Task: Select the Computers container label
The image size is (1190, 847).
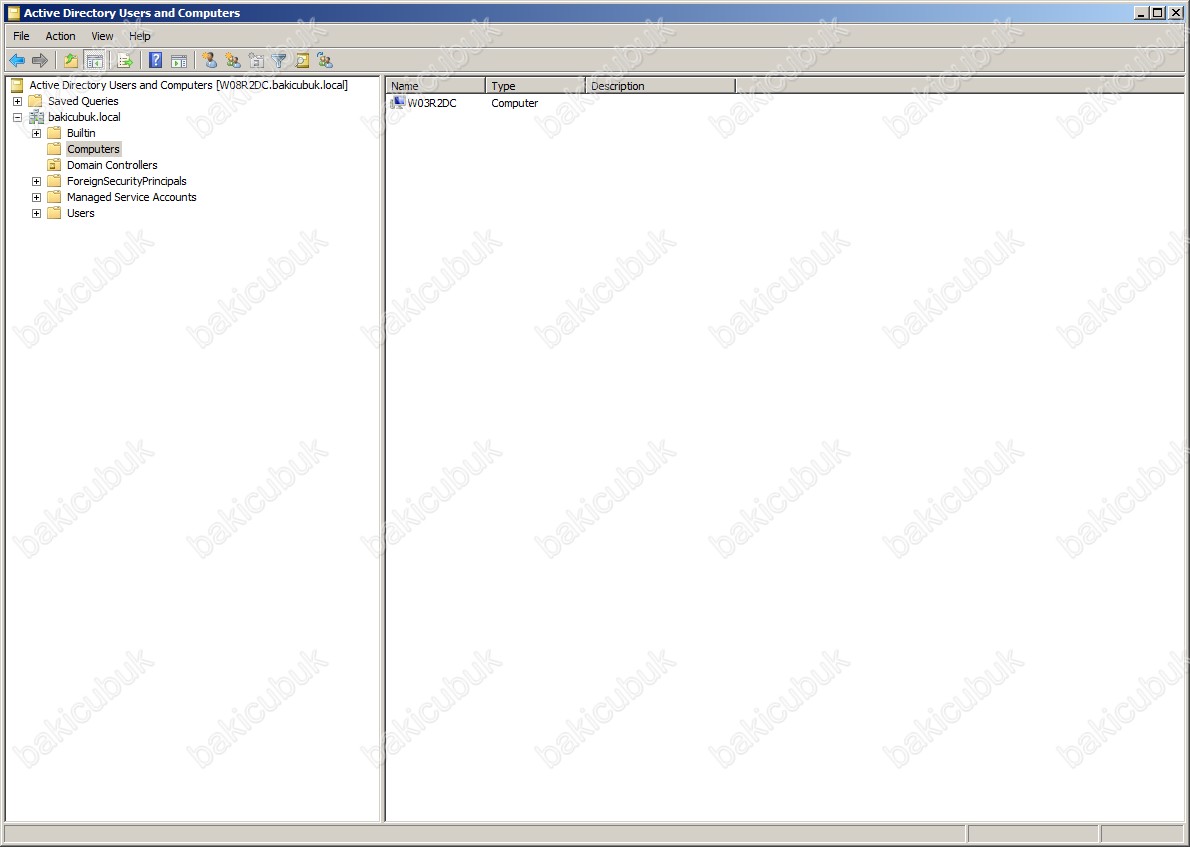Action: pos(93,149)
